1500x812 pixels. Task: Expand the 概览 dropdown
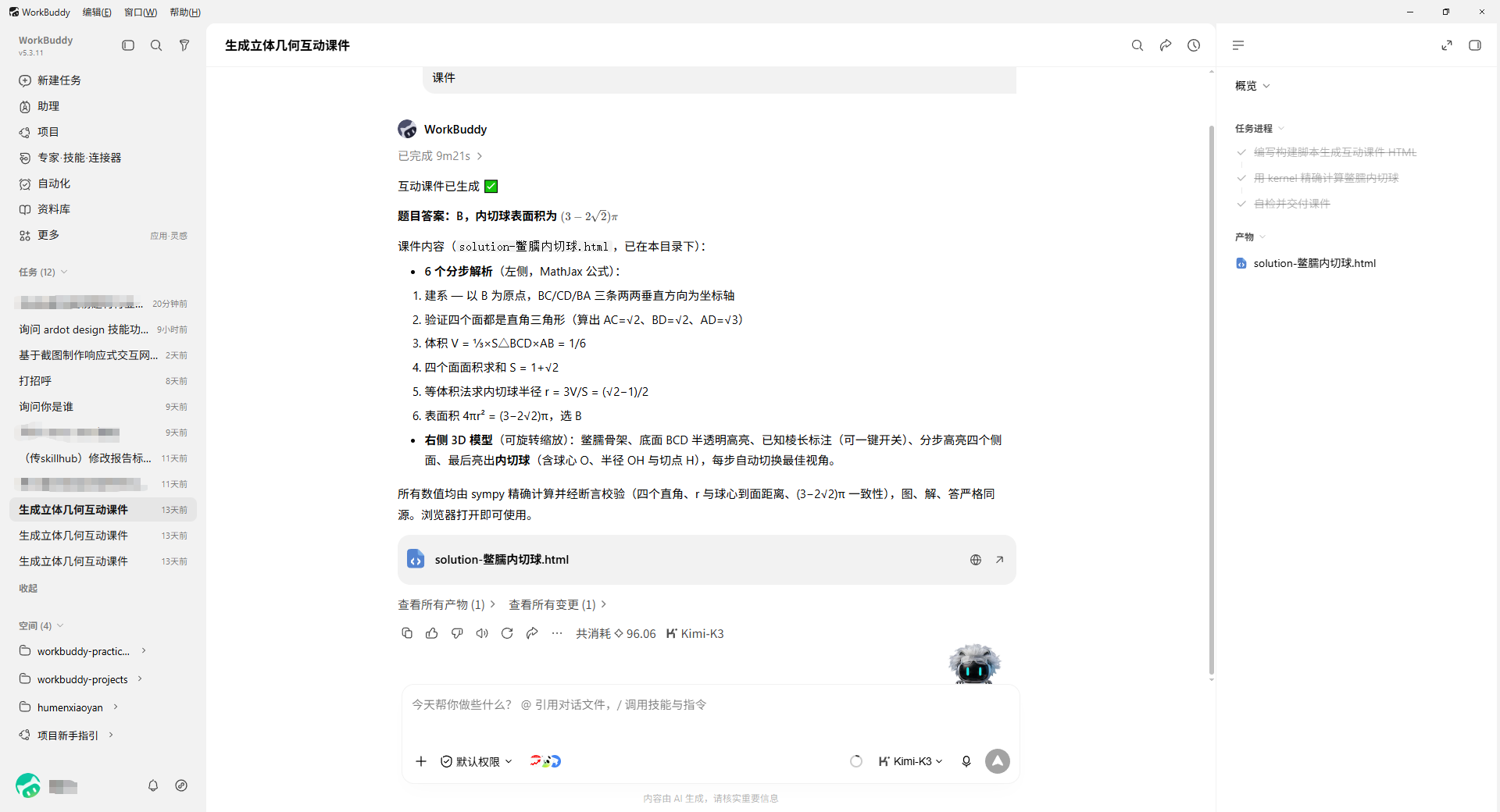[1252, 86]
